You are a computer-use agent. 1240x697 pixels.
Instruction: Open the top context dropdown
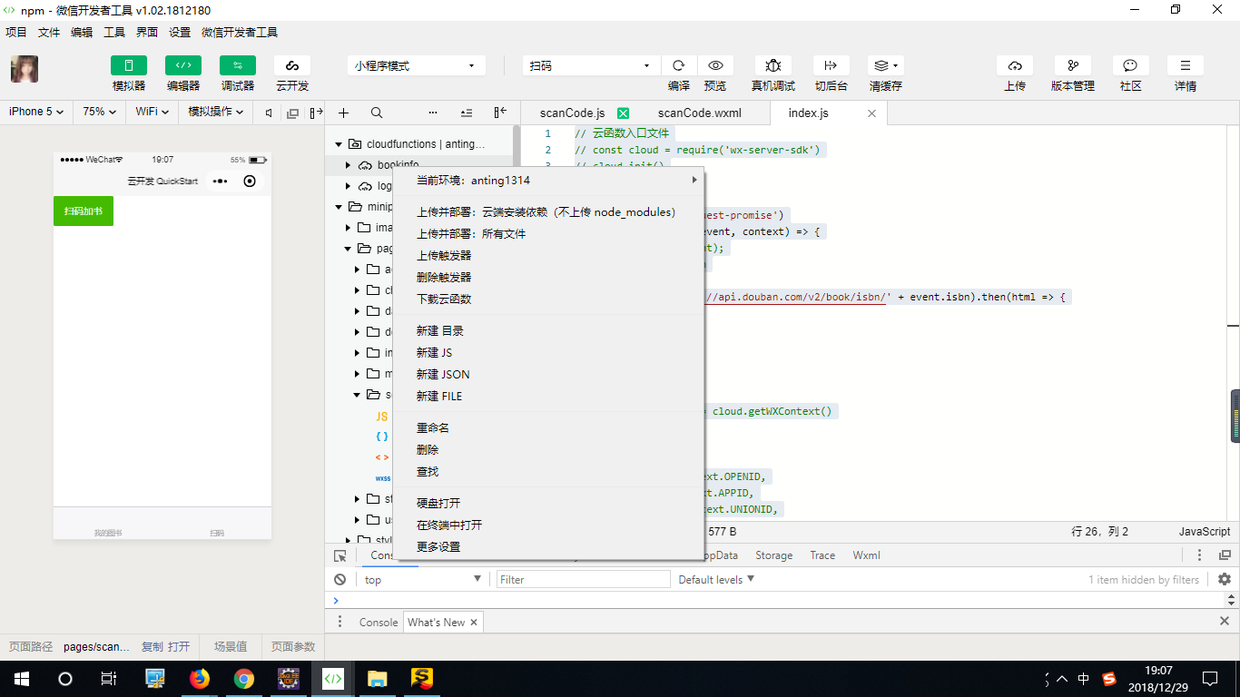[x=422, y=580]
